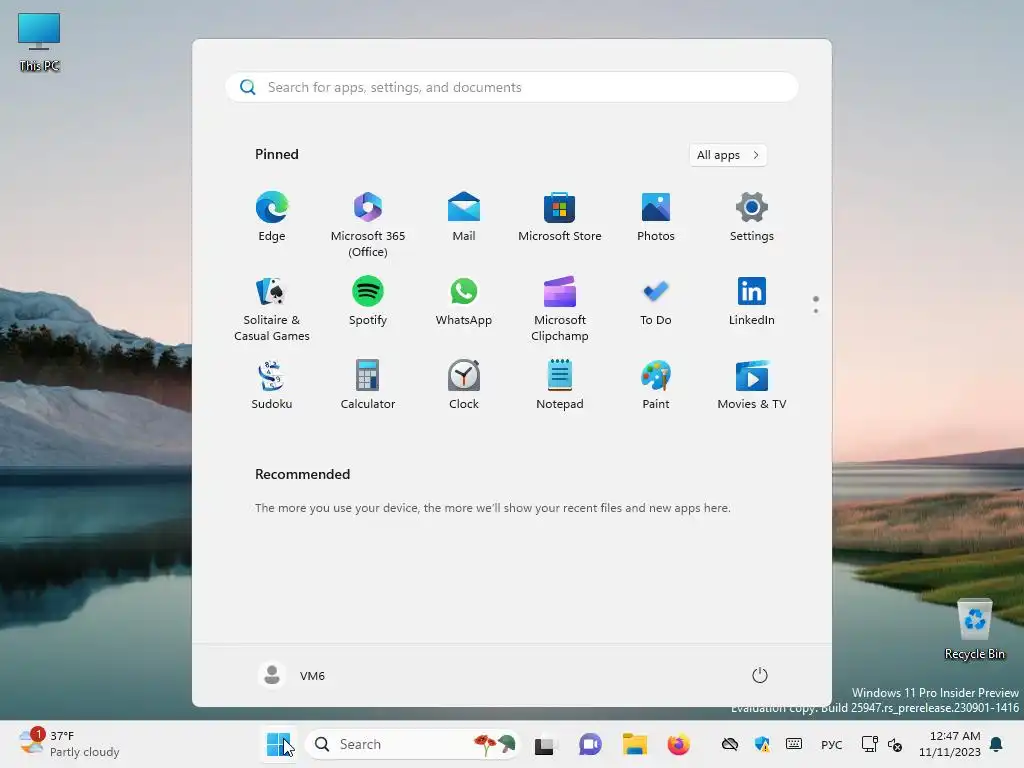Open touch keyboard tray icon
1024x768 pixels.
(793, 744)
